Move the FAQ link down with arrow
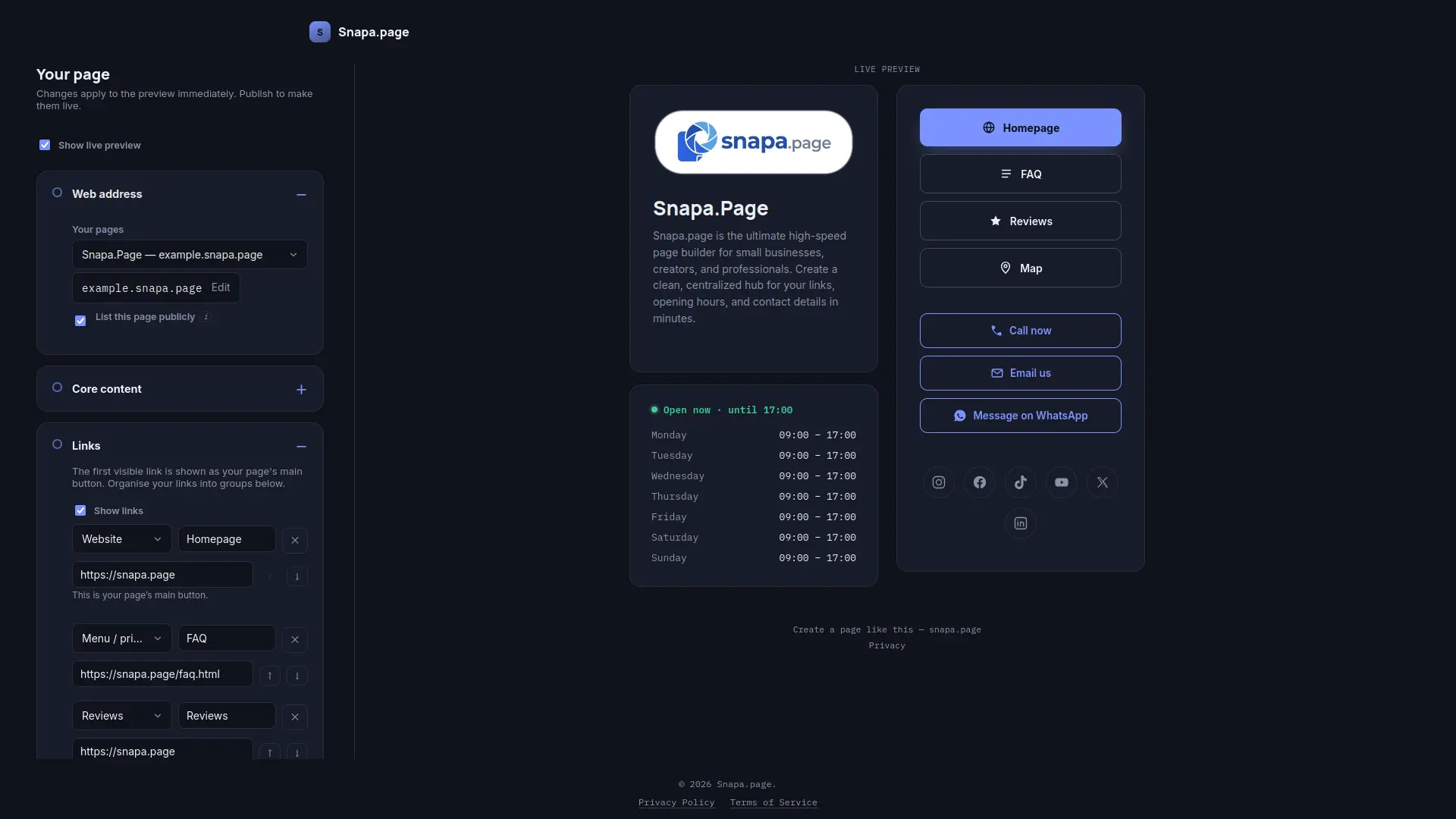Image resolution: width=1456 pixels, height=819 pixels. [297, 676]
